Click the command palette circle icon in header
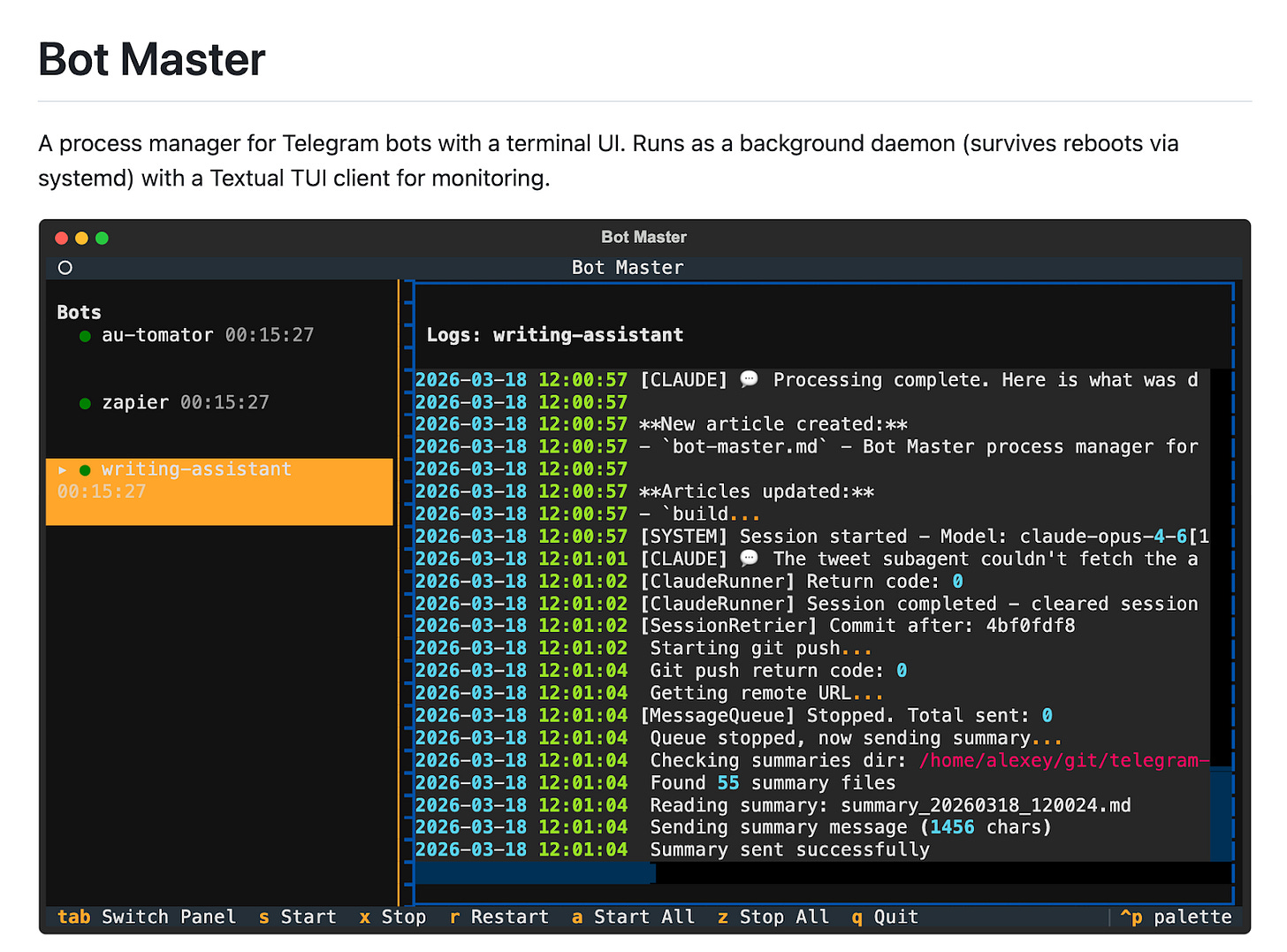 65,268
